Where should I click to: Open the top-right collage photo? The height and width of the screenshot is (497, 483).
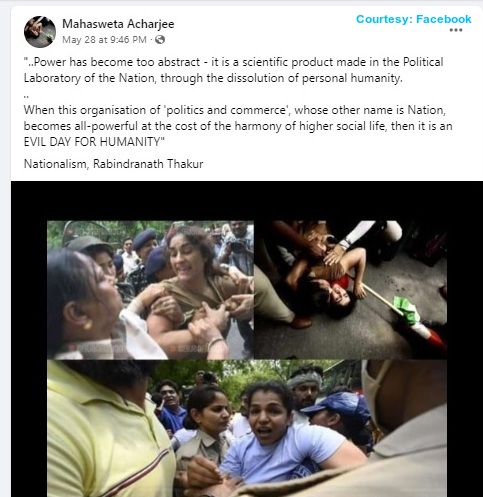tap(350, 290)
